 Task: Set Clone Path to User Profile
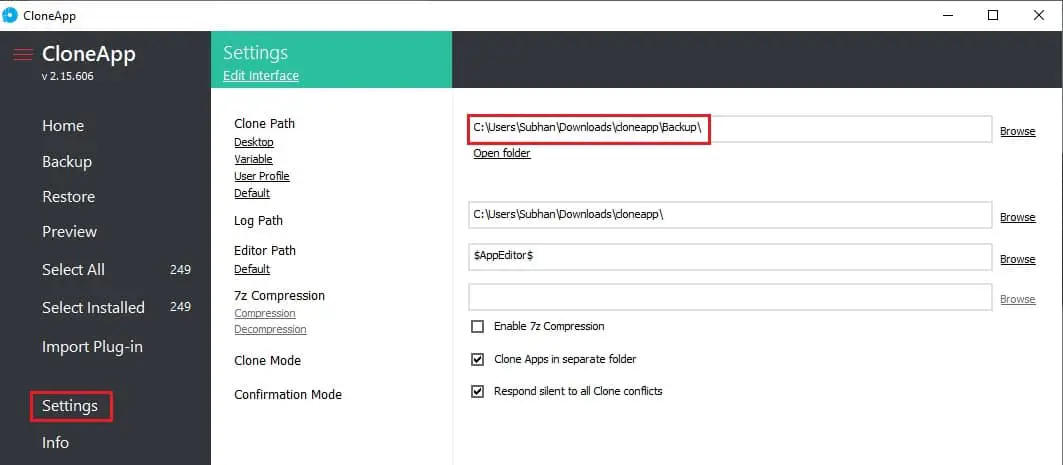pyautogui.click(x=262, y=176)
